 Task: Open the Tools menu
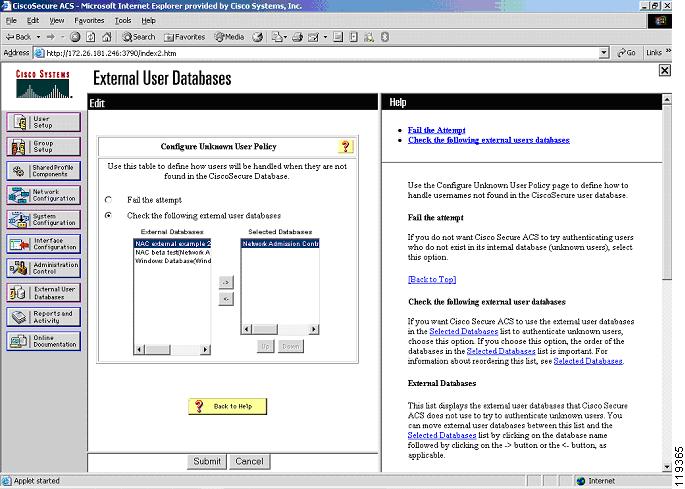(123, 21)
